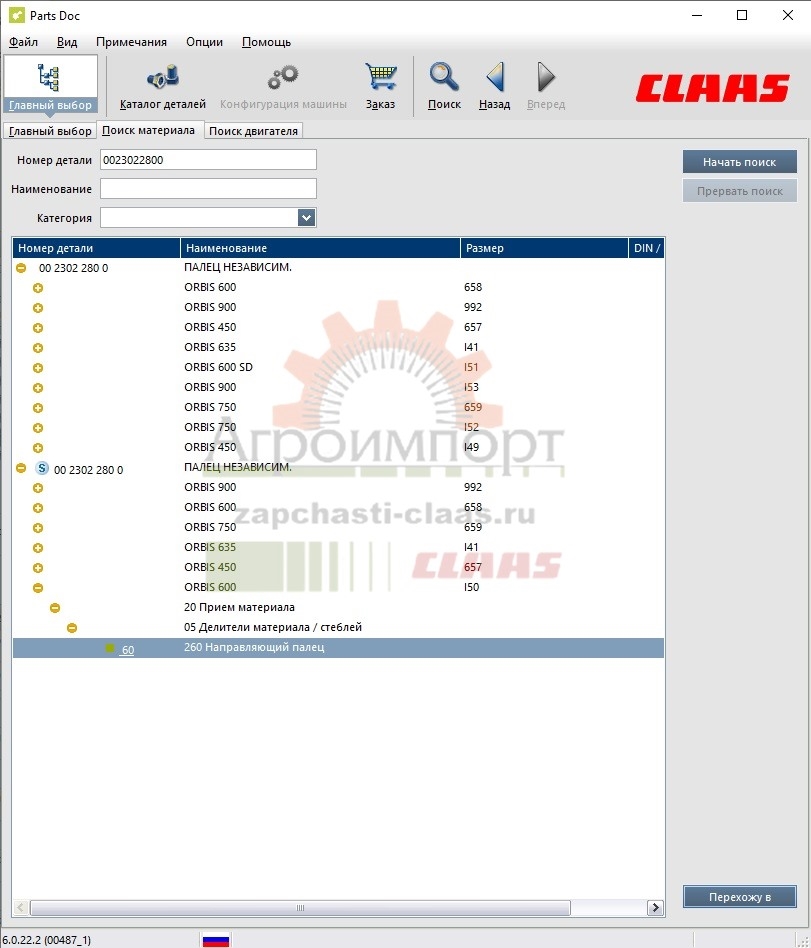This screenshot has width=811, height=948.
Task: Open the Заказ shopping cart
Action: (380, 86)
